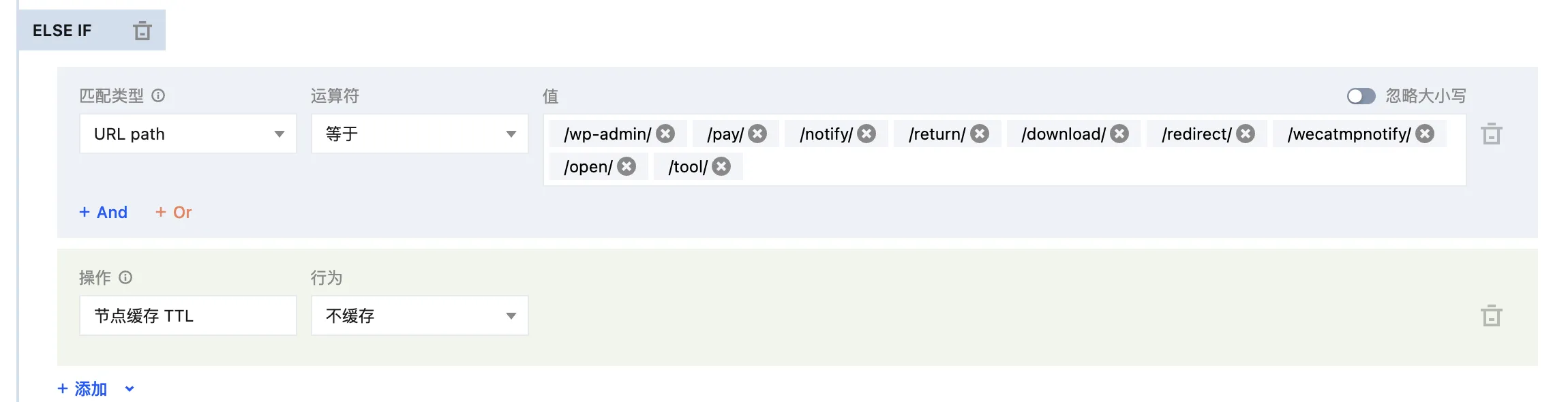
Task: Show info tooltip for 操作
Action: point(125,277)
